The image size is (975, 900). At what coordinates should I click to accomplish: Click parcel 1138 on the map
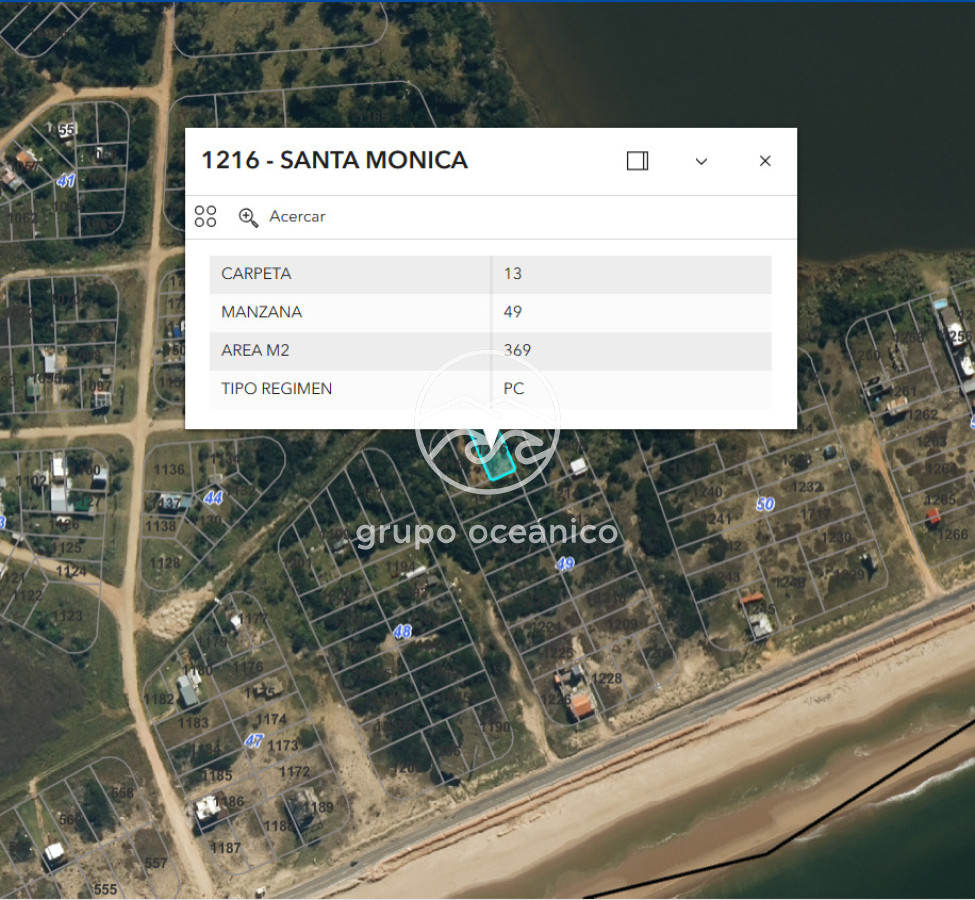160,527
